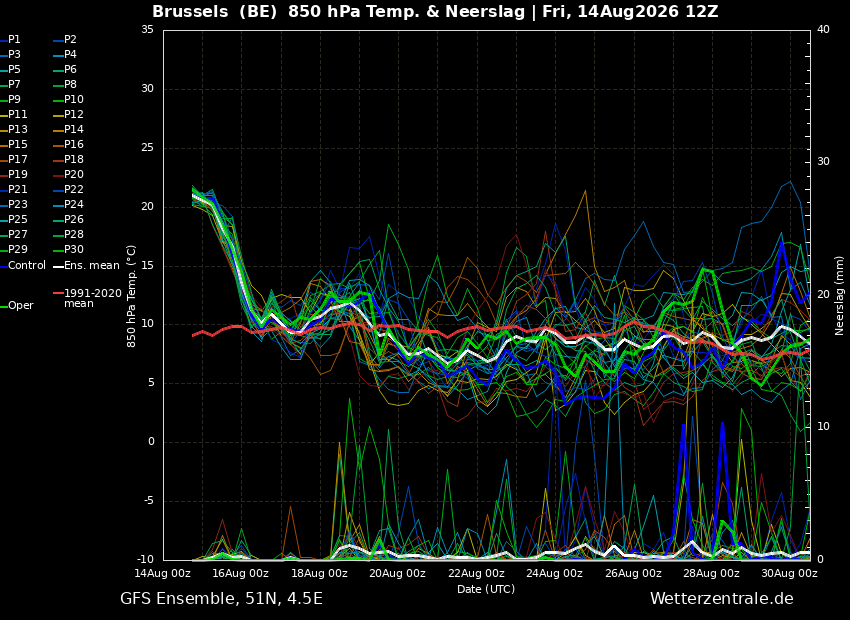Select the 40 precipitation axis value
Screen dimensions: 850x620
tap(823, 29)
